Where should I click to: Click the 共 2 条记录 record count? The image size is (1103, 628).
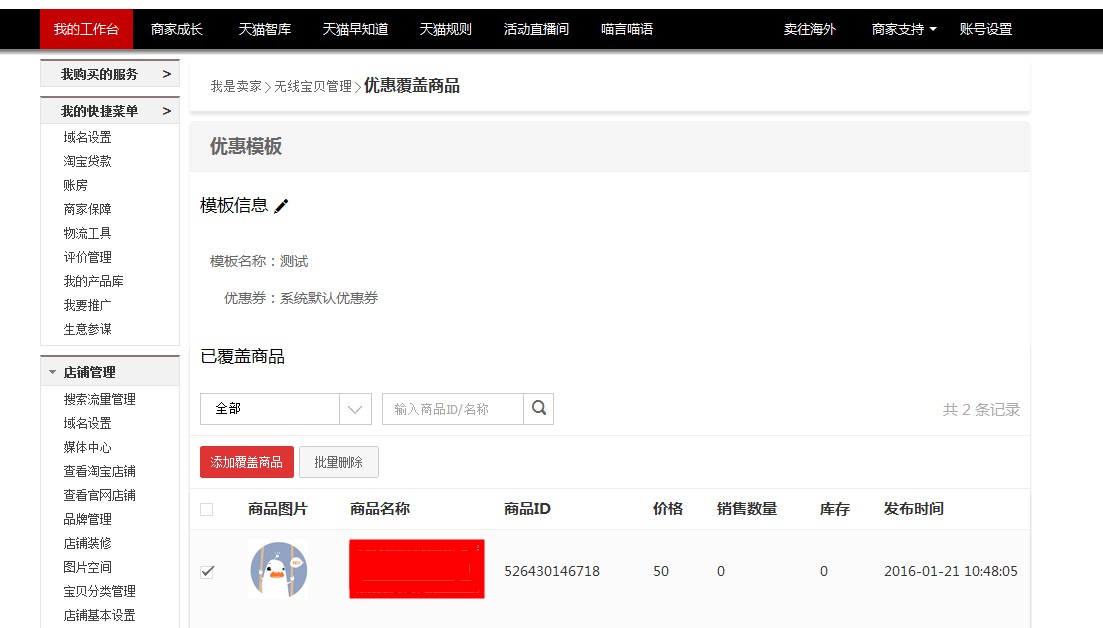[981, 409]
